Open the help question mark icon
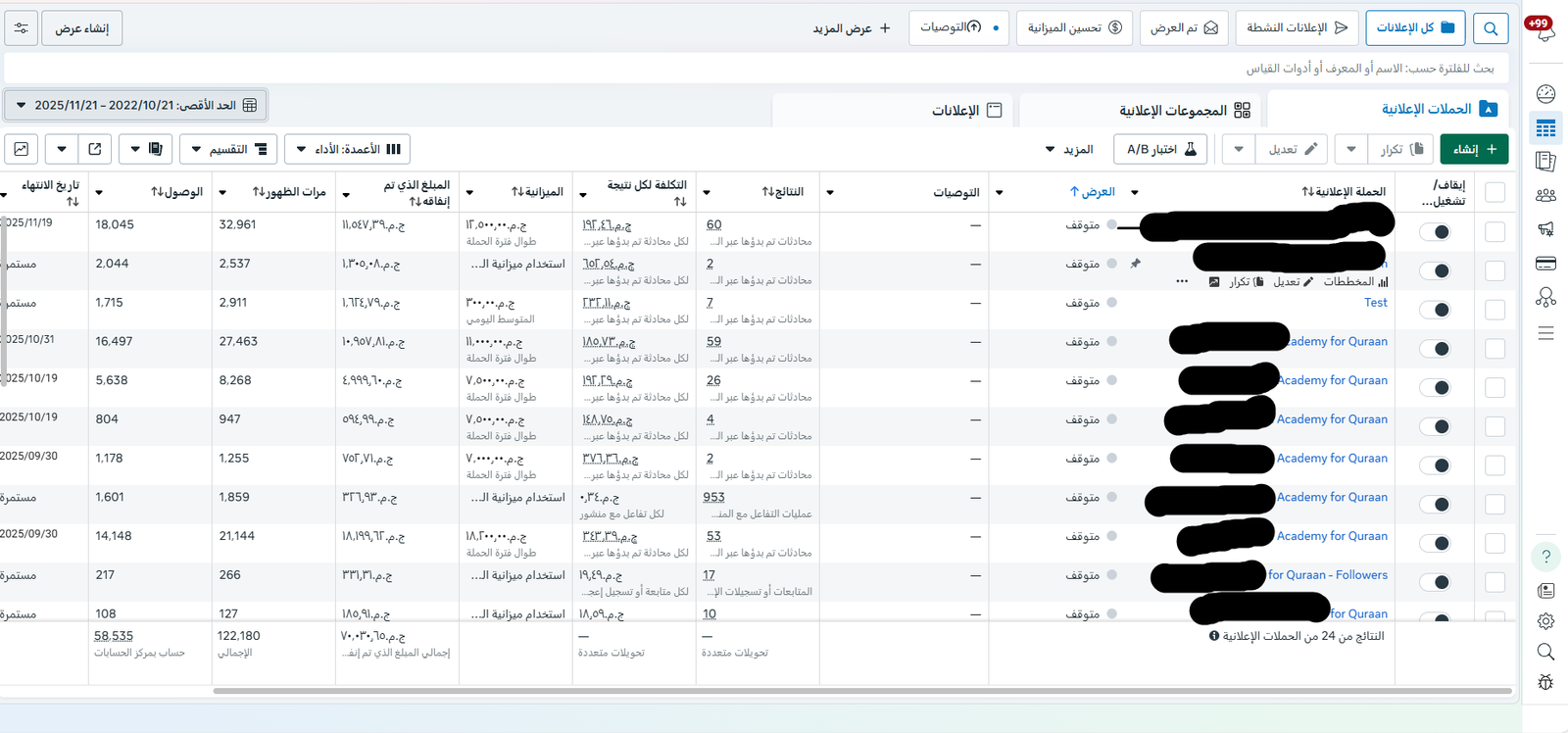The height and width of the screenshot is (733, 1568). [x=1545, y=557]
